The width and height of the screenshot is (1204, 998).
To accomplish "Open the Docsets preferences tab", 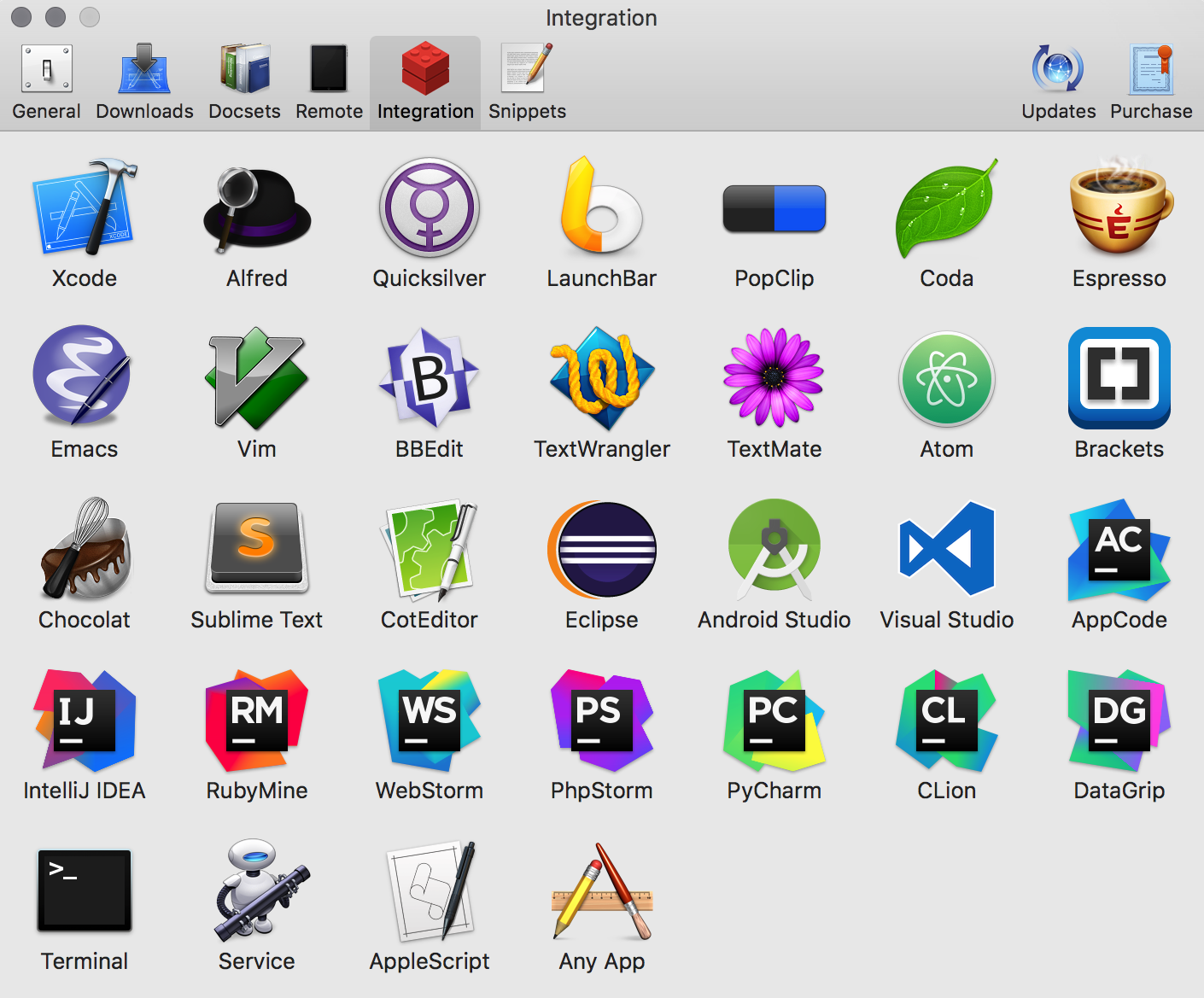I will pyautogui.click(x=244, y=83).
